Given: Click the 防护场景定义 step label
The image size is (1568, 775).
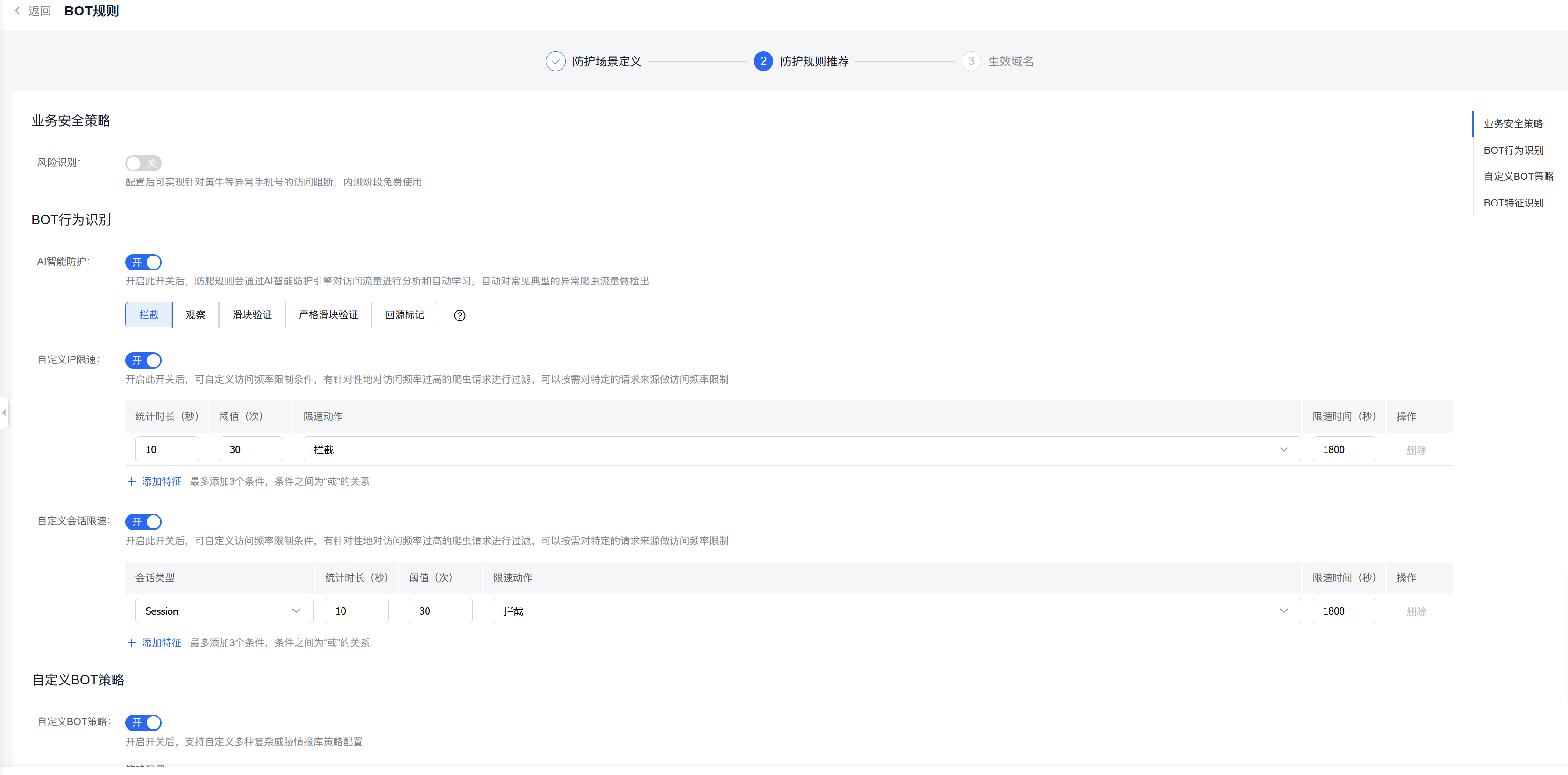Looking at the screenshot, I should [x=606, y=62].
